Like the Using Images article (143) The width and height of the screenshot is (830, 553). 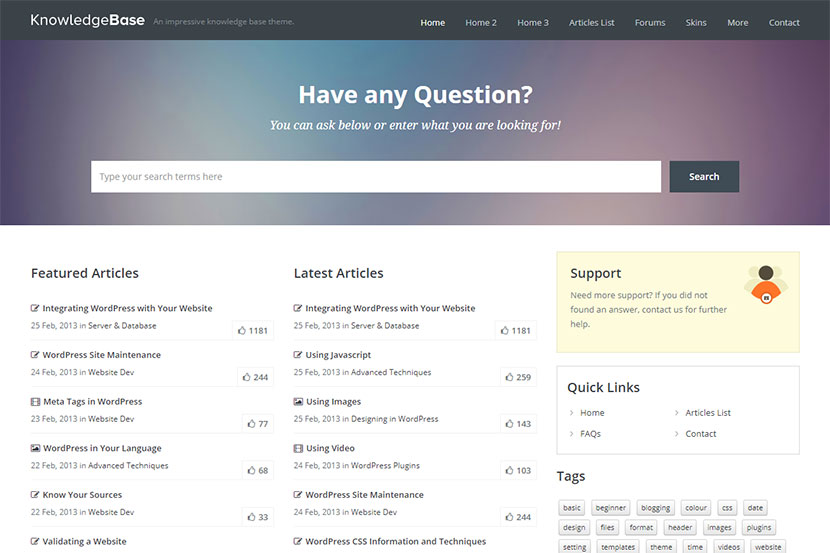(518, 424)
